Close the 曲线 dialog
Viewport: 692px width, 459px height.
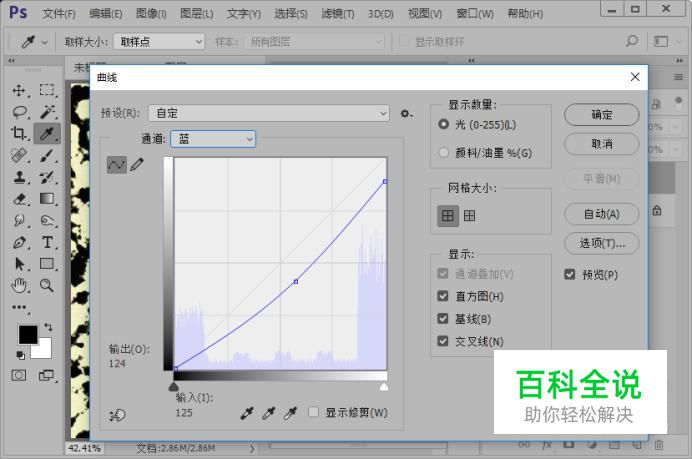[635, 77]
